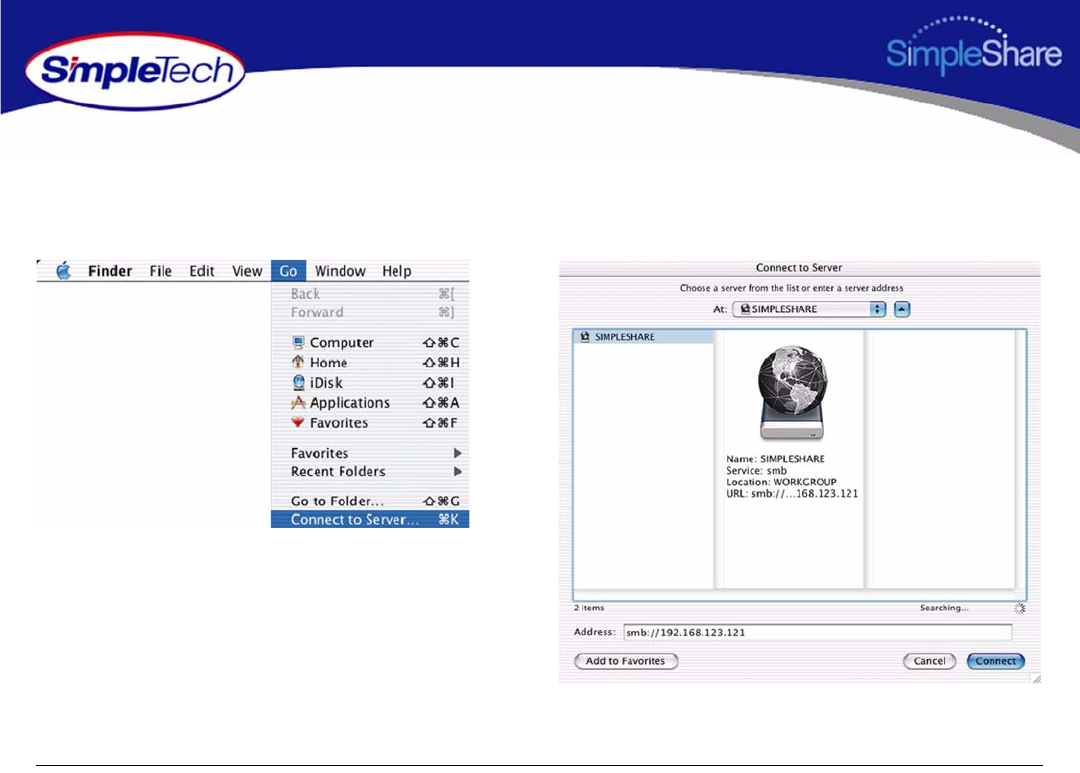Click the Favorites heart icon
This screenshot has width=1080, height=773.
(297, 423)
